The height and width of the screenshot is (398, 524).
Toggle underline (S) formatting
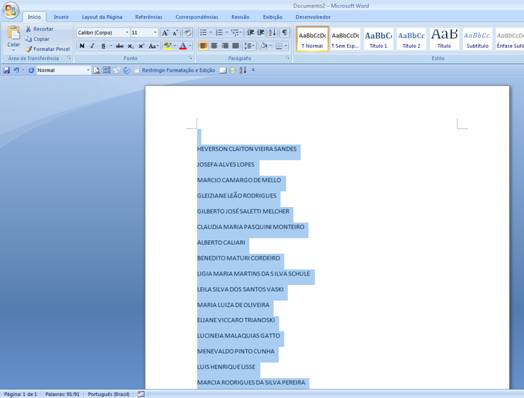(103, 46)
